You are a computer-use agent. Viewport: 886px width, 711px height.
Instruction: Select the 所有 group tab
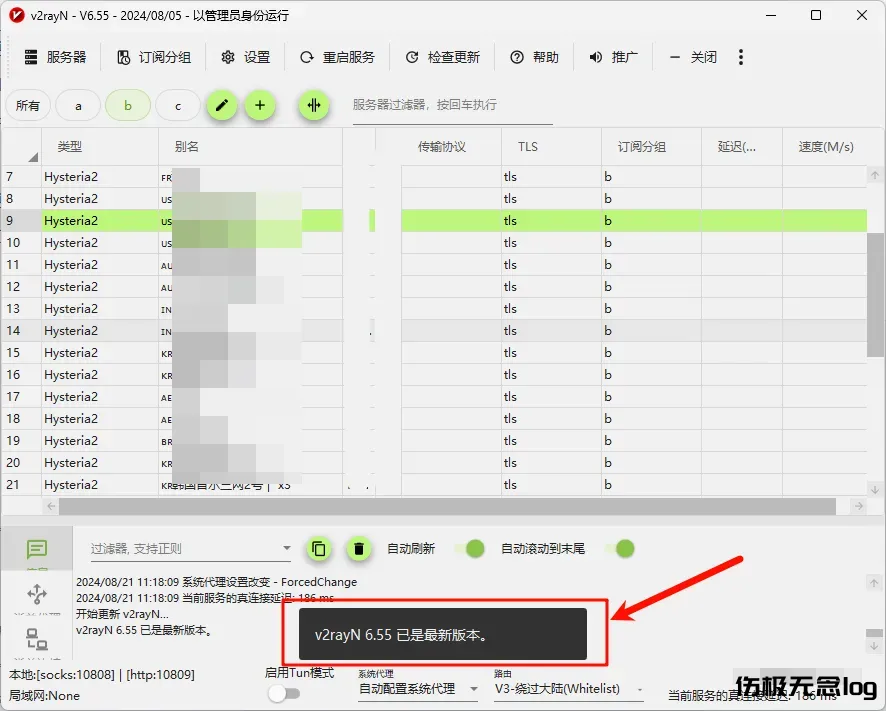pyautogui.click(x=28, y=105)
